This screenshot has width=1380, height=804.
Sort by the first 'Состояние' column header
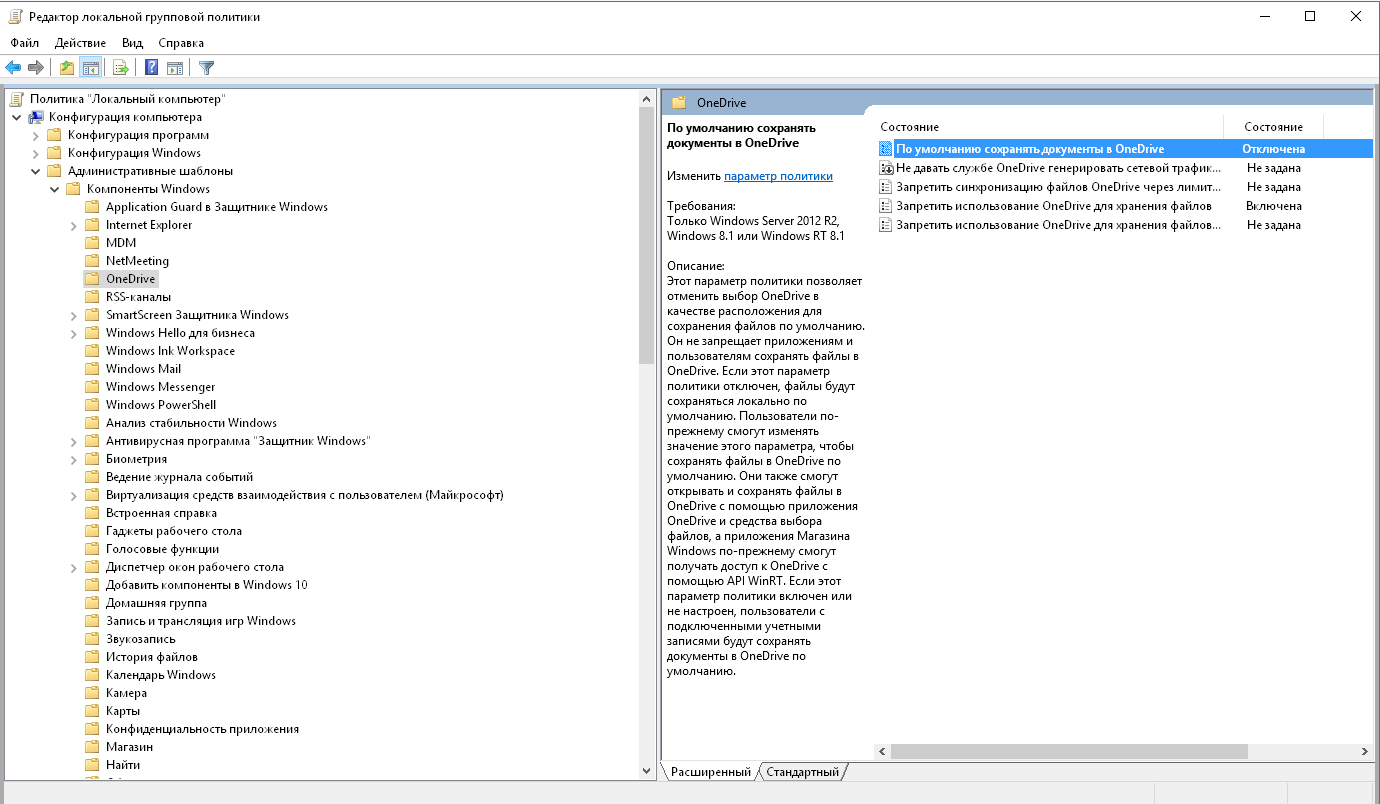1048,127
